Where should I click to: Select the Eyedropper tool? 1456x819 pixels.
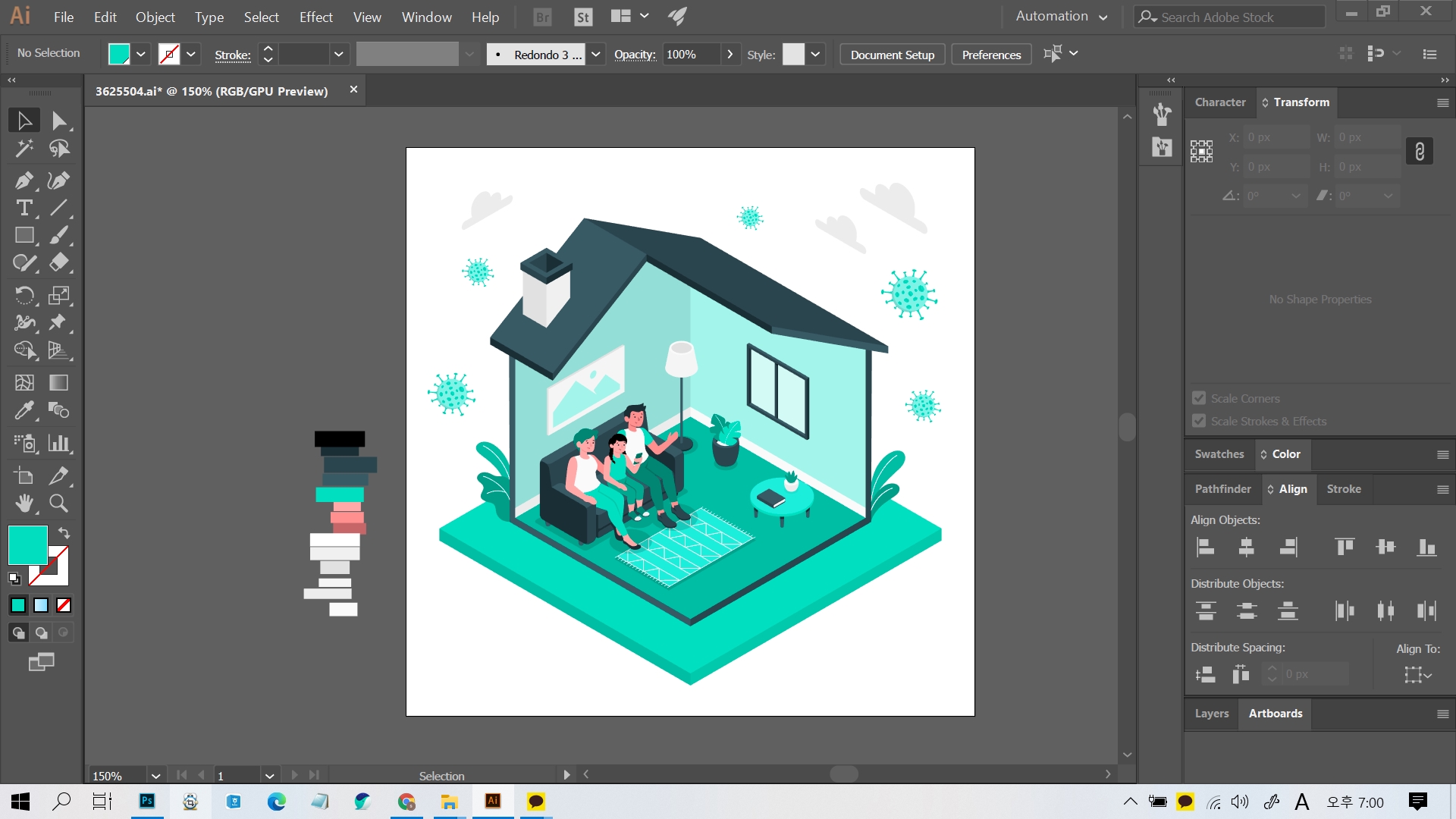pos(24,410)
